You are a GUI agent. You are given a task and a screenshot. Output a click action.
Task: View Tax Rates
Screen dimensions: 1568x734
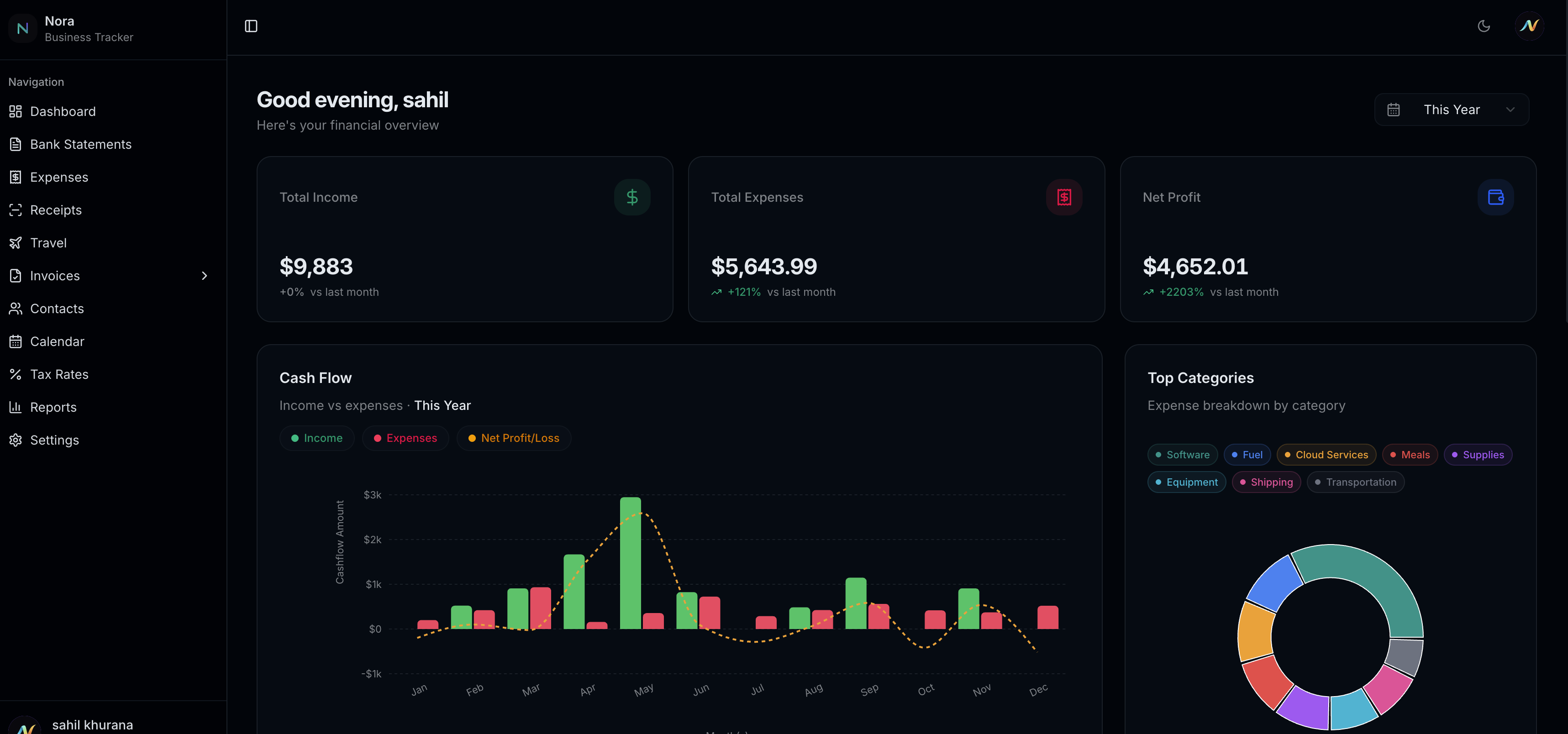click(x=60, y=374)
